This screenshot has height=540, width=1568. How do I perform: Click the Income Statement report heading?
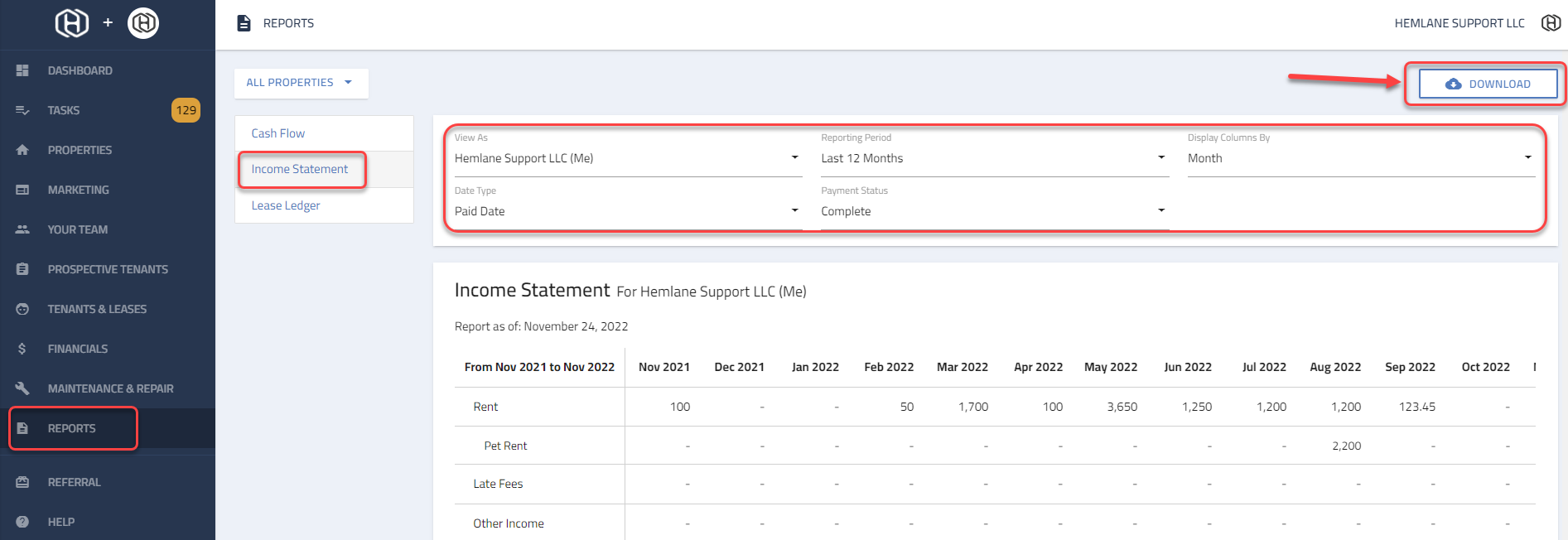(532, 290)
